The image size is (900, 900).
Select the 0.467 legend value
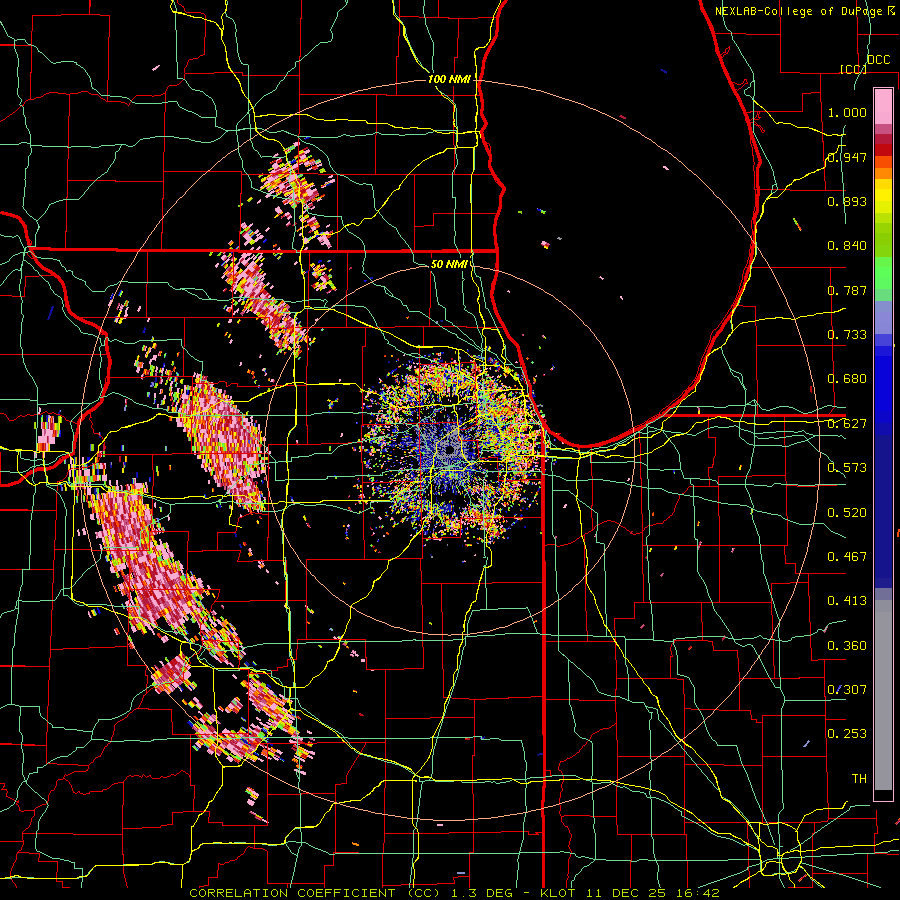tap(847, 556)
